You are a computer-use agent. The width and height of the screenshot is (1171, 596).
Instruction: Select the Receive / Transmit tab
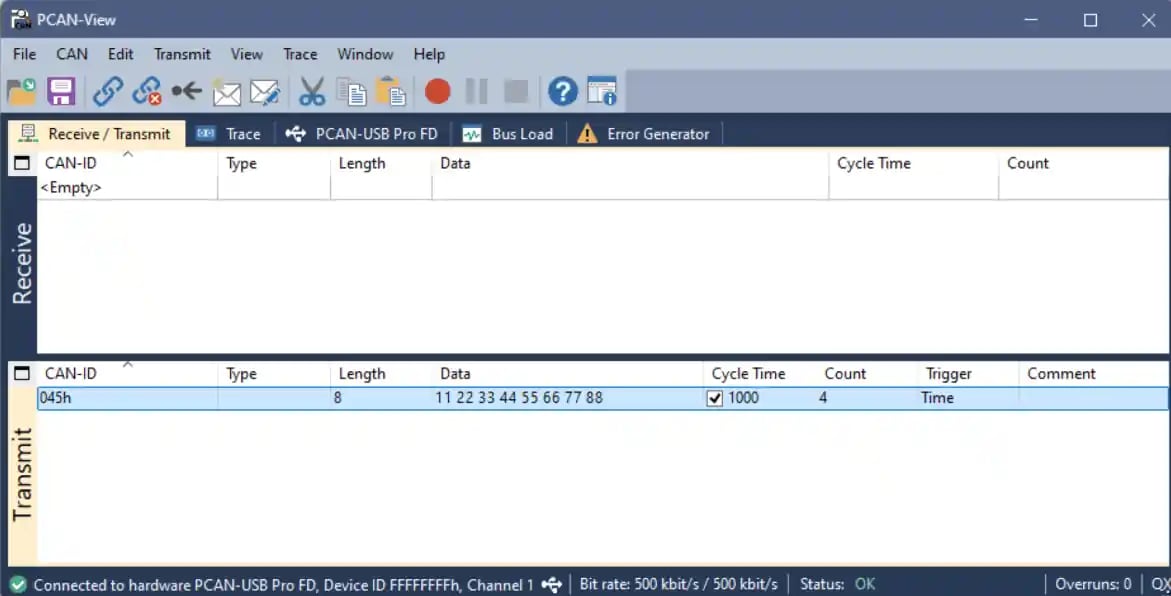96,134
